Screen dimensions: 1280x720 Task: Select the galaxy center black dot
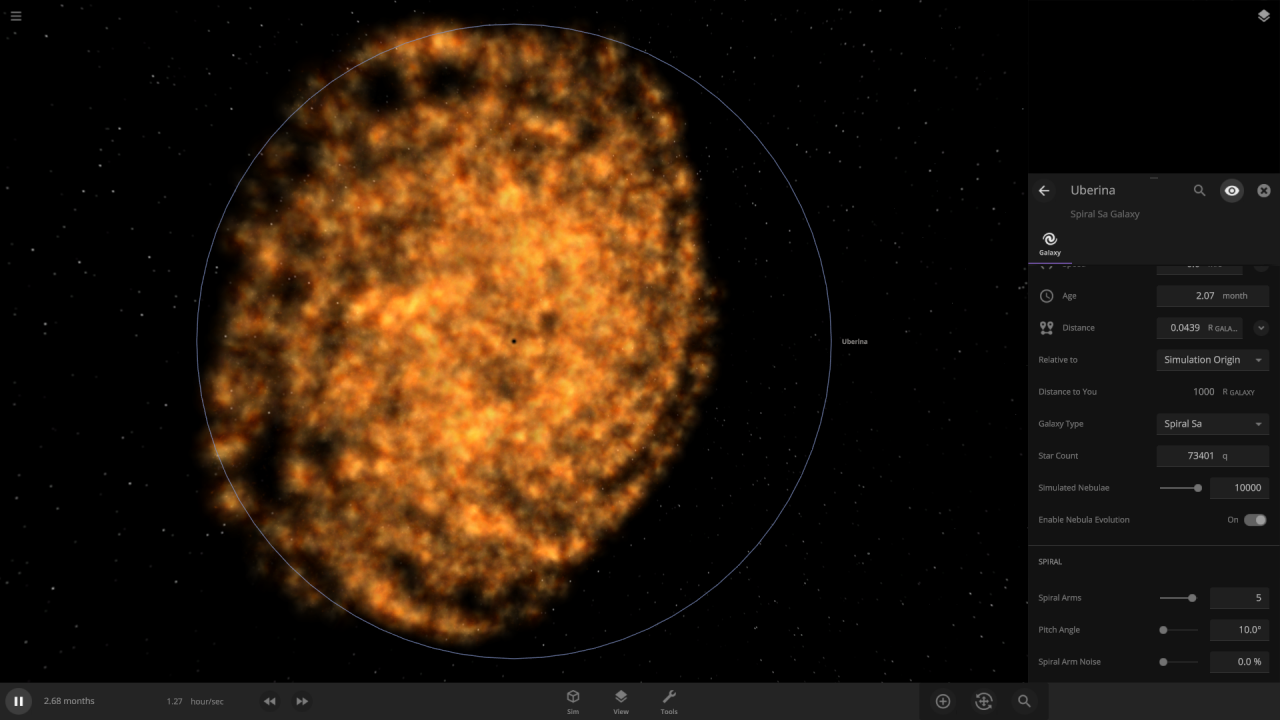click(x=514, y=341)
